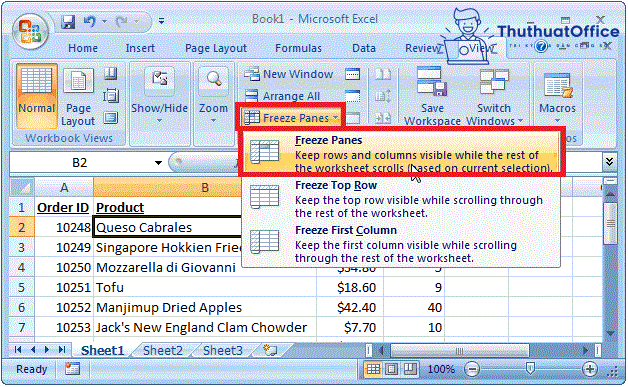Click New Window button
The image size is (628, 387).
coord(289,74)
